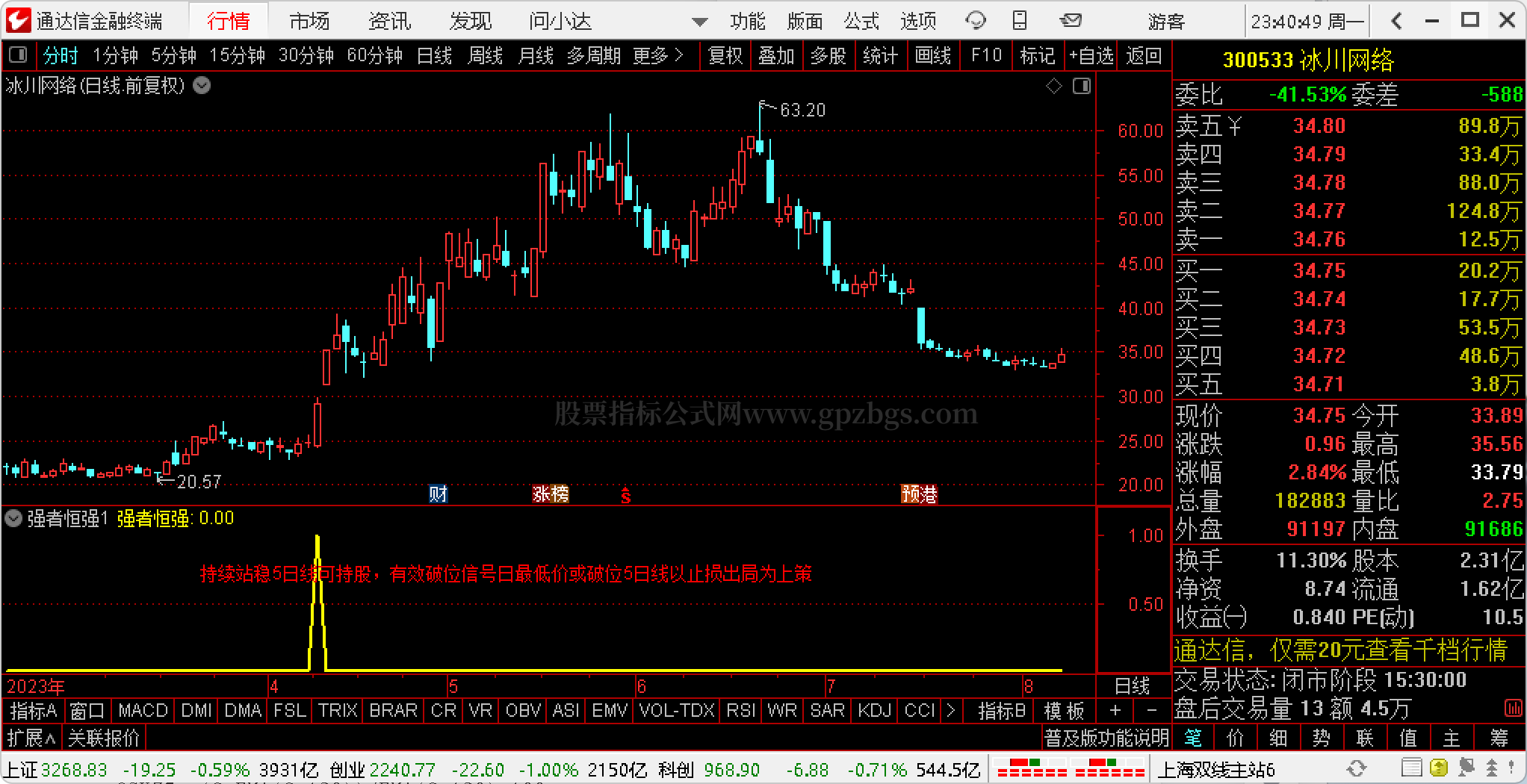
Task: Select the MACD indicator tab
Action: click(143, 710)
